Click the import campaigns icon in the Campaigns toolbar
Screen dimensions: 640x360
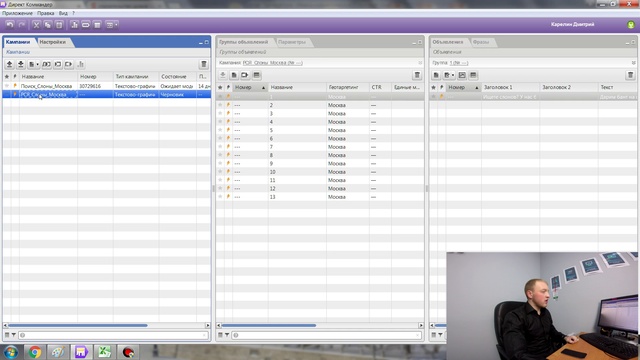point(58,64)
